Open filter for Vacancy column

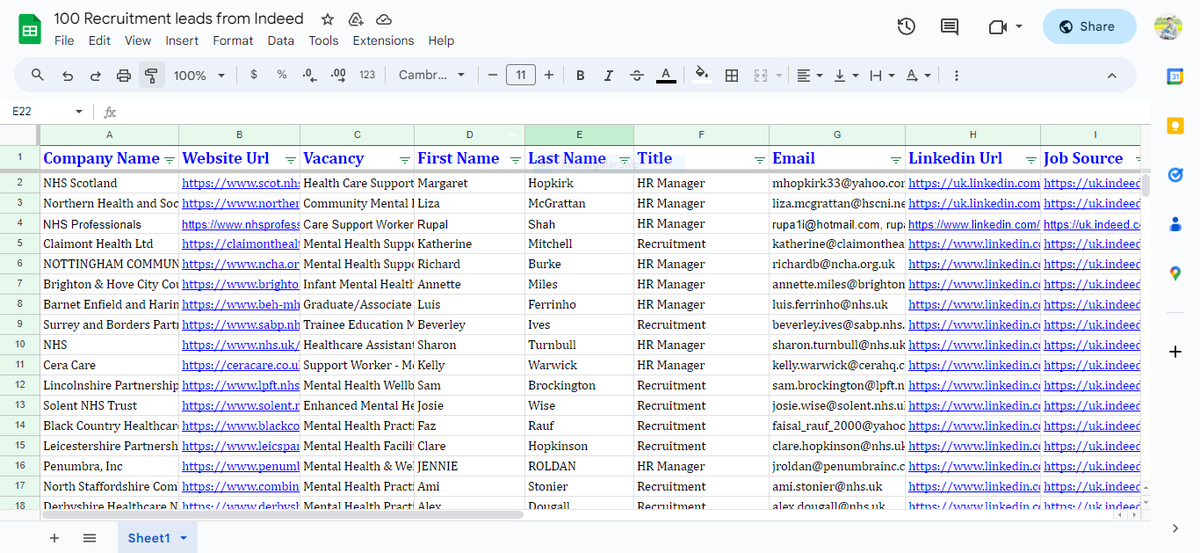click(405, 159)
